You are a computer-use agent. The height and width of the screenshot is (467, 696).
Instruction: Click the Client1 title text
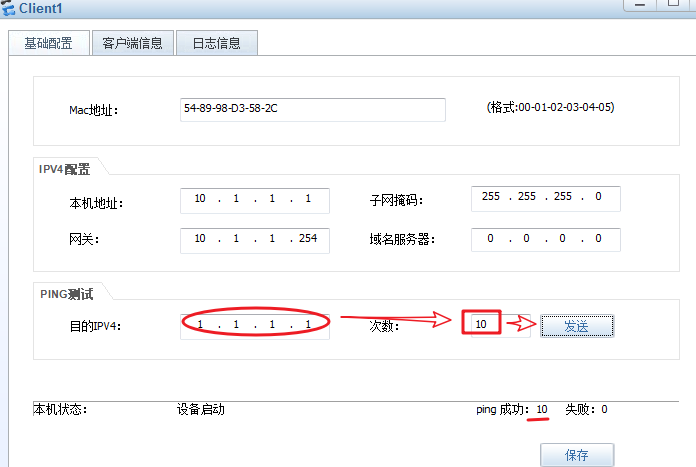coord(40,8)
